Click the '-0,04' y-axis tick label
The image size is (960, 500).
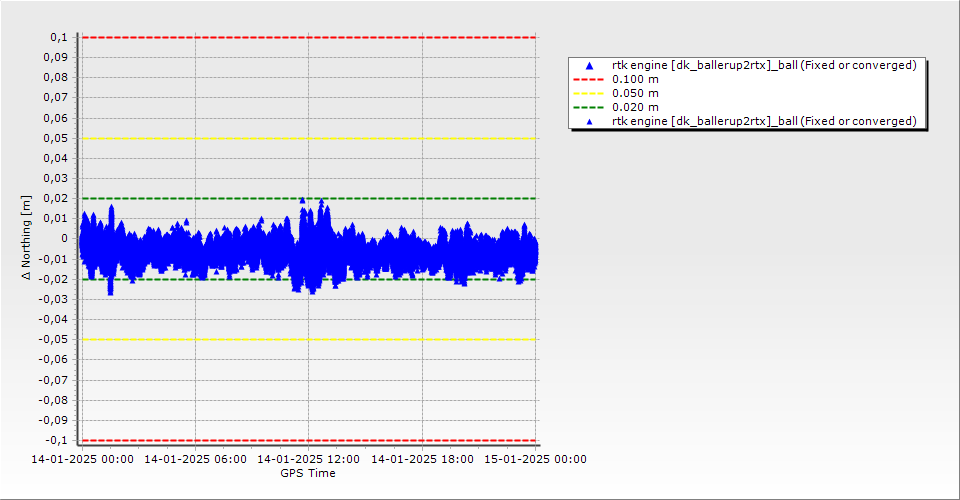coord(53,319)
